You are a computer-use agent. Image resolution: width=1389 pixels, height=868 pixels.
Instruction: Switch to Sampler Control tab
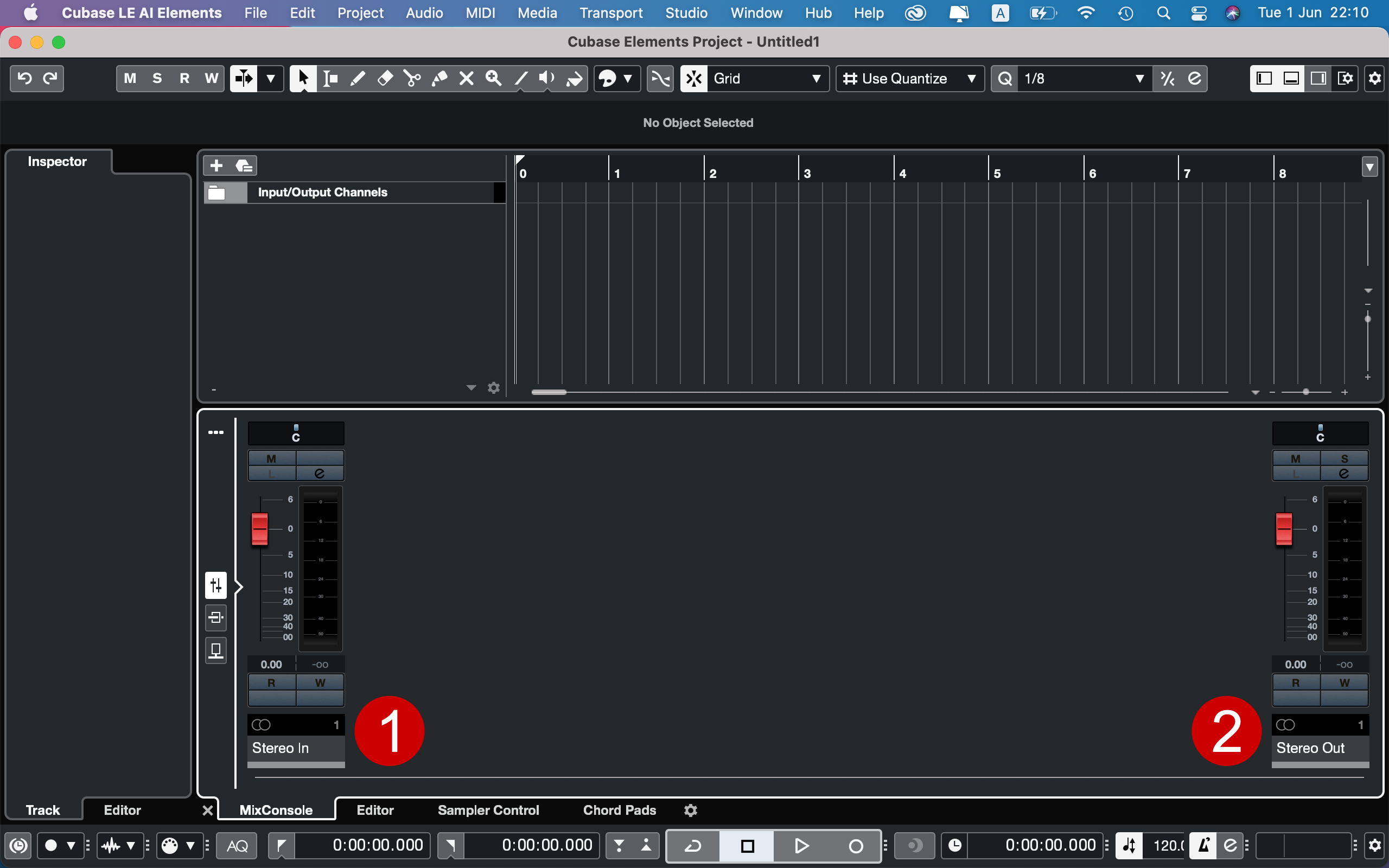click(x=488, y=810)
